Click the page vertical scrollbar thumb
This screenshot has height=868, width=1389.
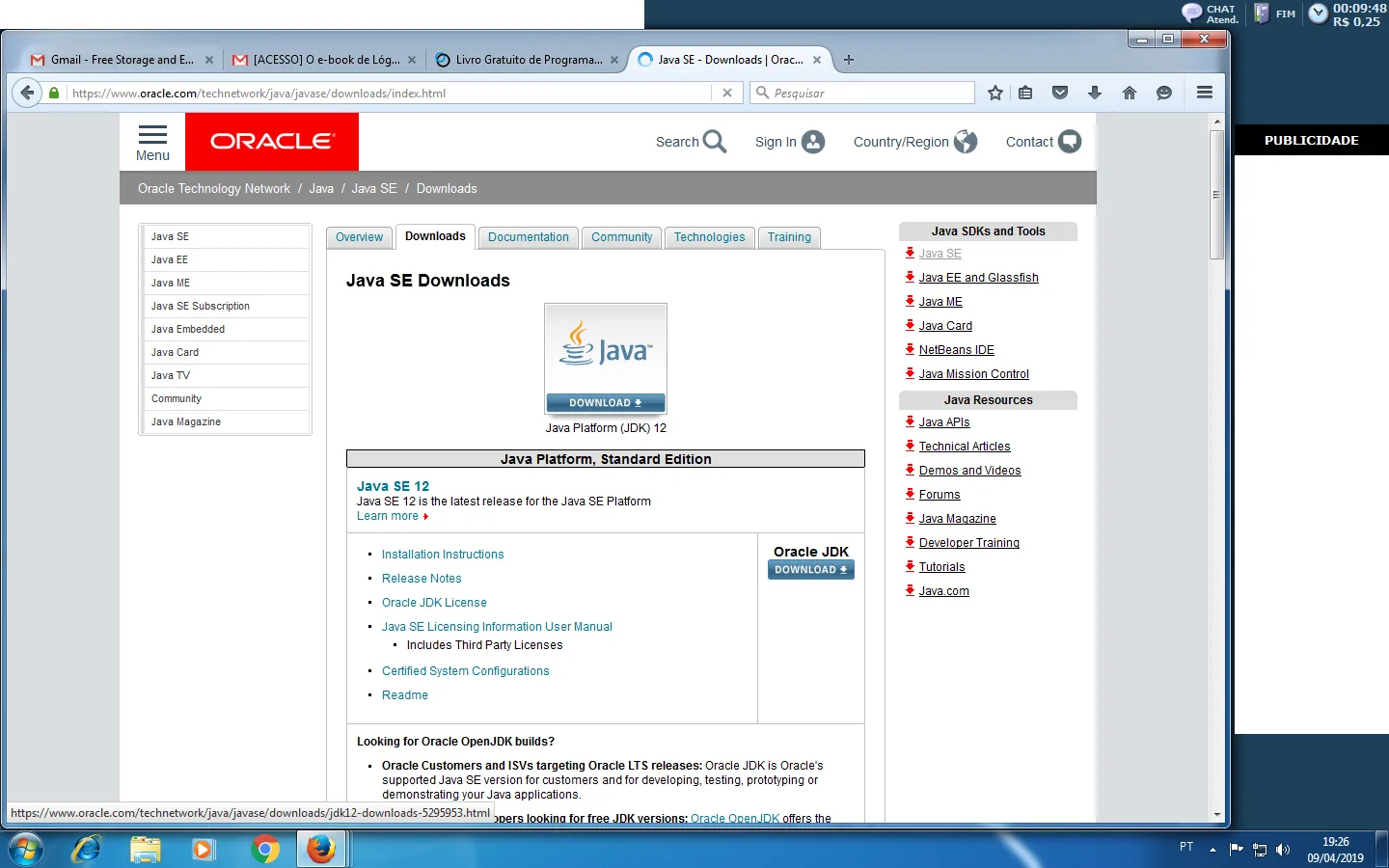pos(1217,194)
